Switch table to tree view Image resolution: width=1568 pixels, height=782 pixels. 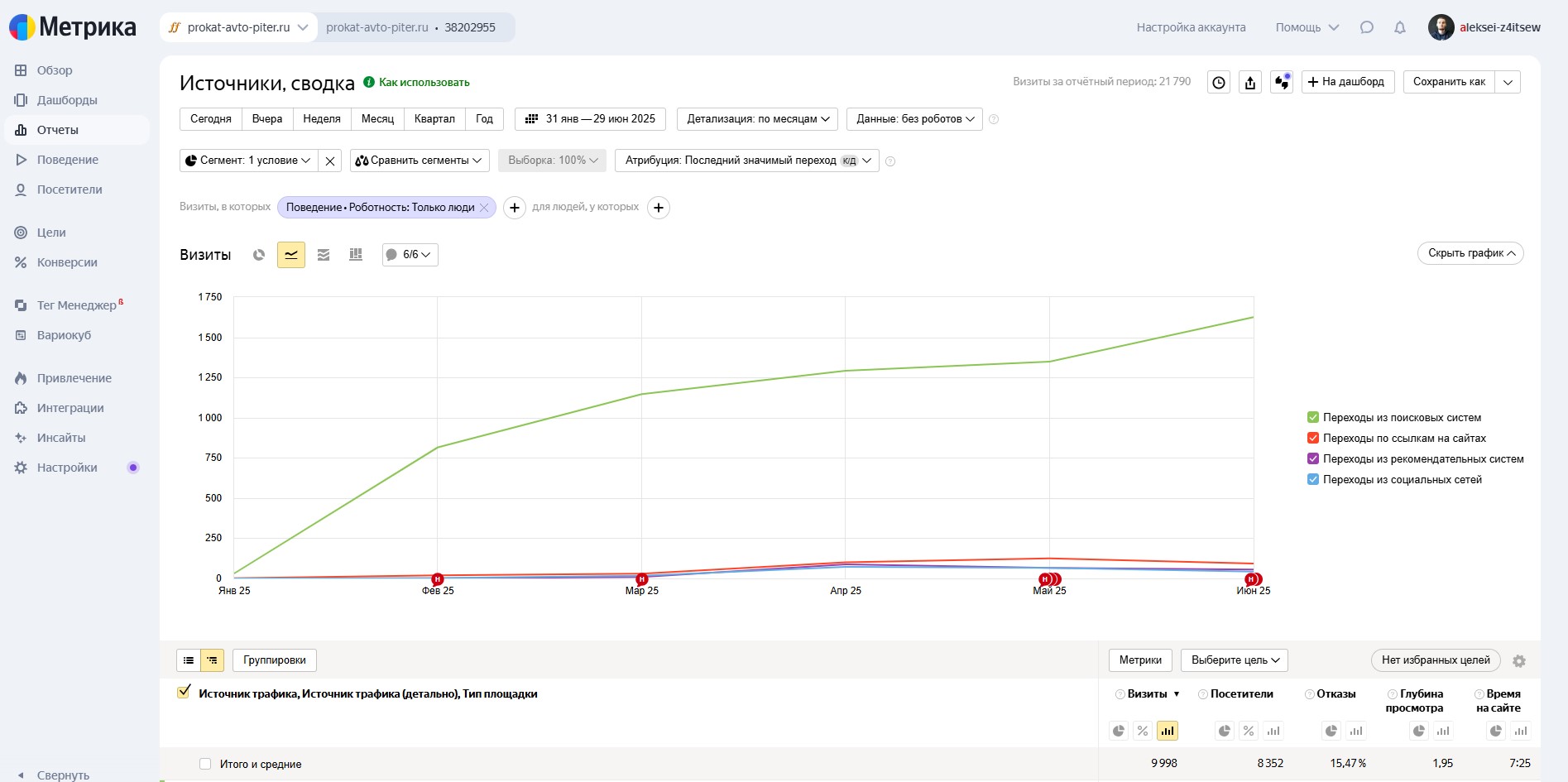tap(213, 660)
